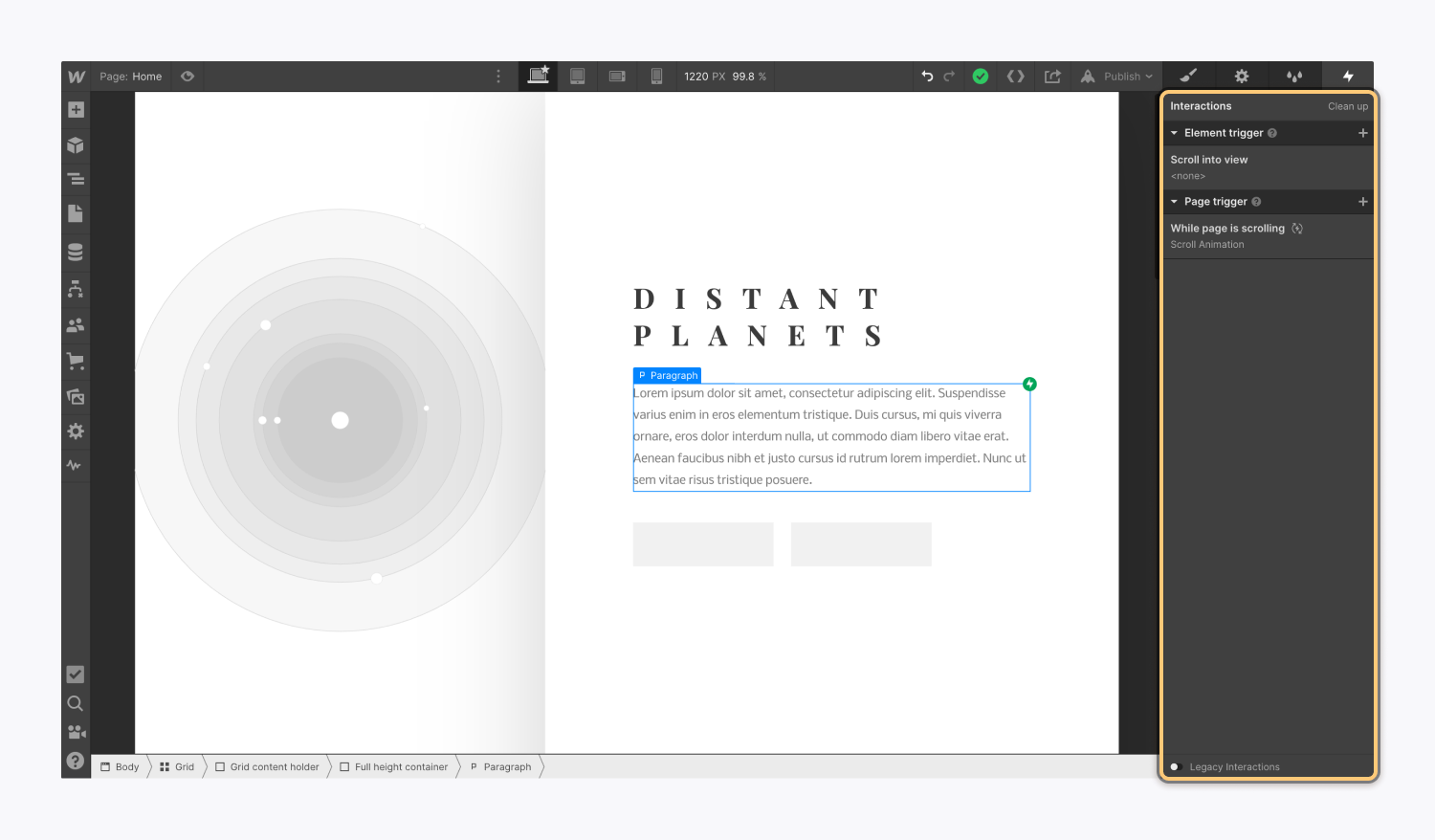Select the planet orbit graphic

tap(340, 420)
